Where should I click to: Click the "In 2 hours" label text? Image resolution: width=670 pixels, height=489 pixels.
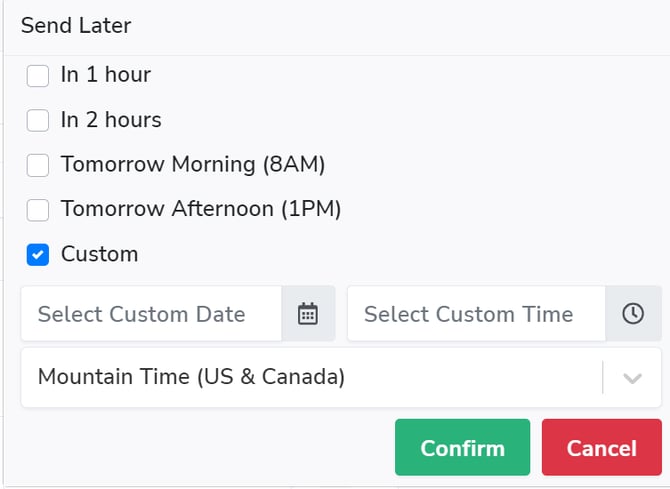point(111,120)
